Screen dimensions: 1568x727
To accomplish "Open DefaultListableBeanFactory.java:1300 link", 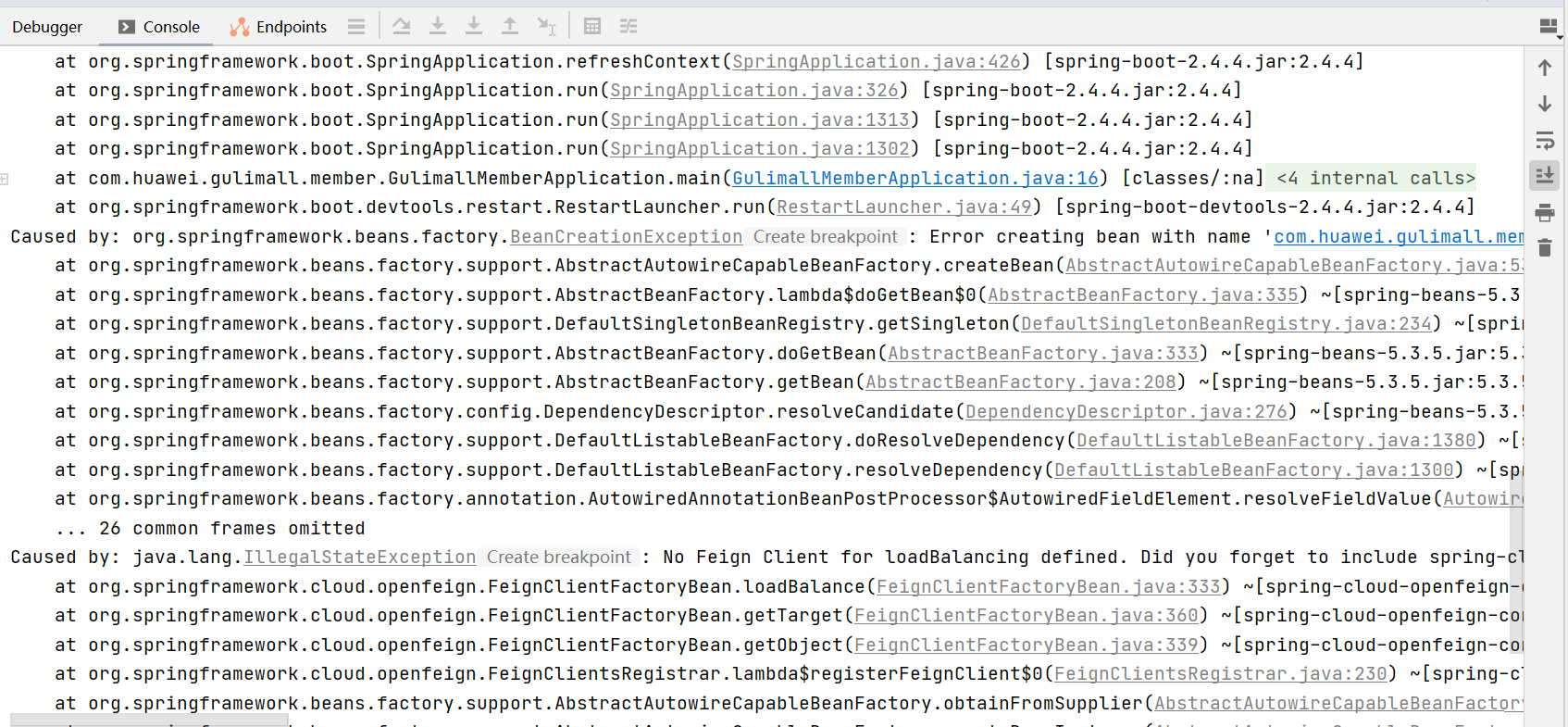I will (x=1253, y=470).
